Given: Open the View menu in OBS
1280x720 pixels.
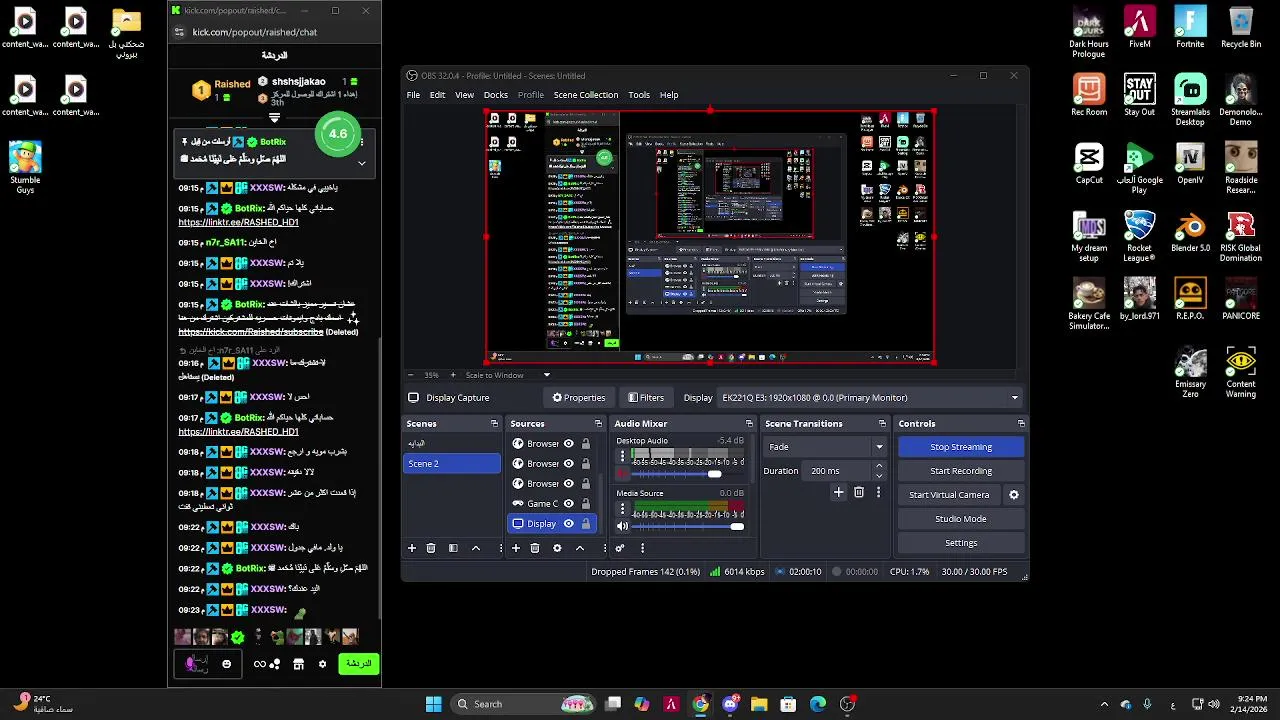Looking at the screenshot, I should click(464, 95).
